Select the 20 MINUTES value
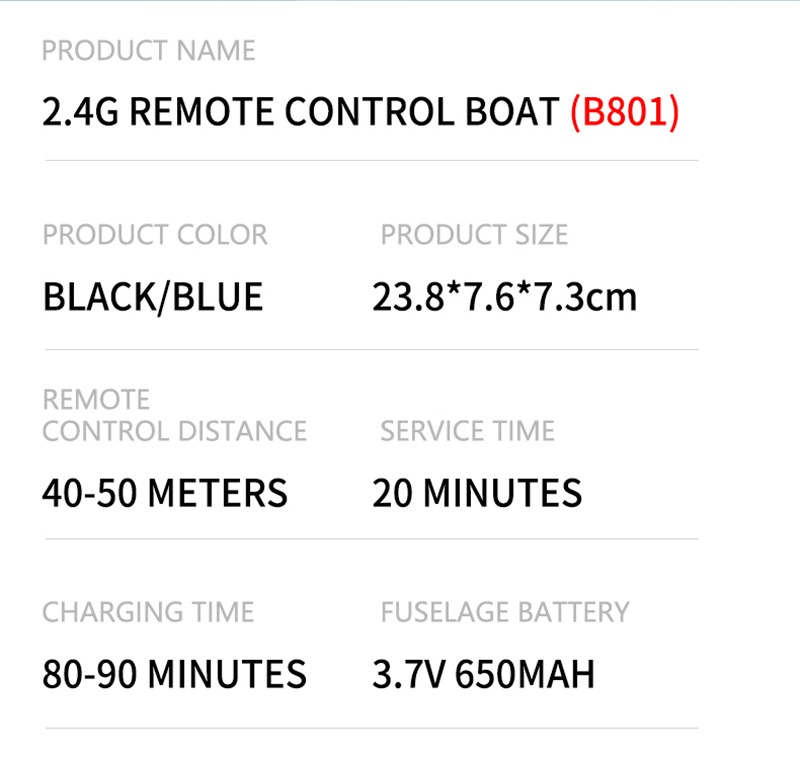This screenshot has height=760, width=800. point(477,492)
